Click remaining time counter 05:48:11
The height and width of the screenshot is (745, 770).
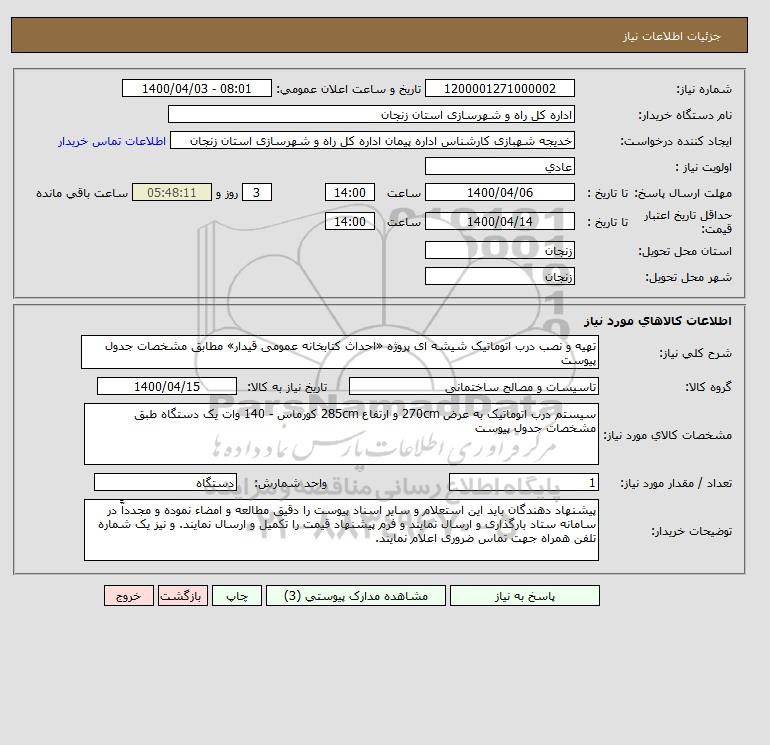click(172, 193)
